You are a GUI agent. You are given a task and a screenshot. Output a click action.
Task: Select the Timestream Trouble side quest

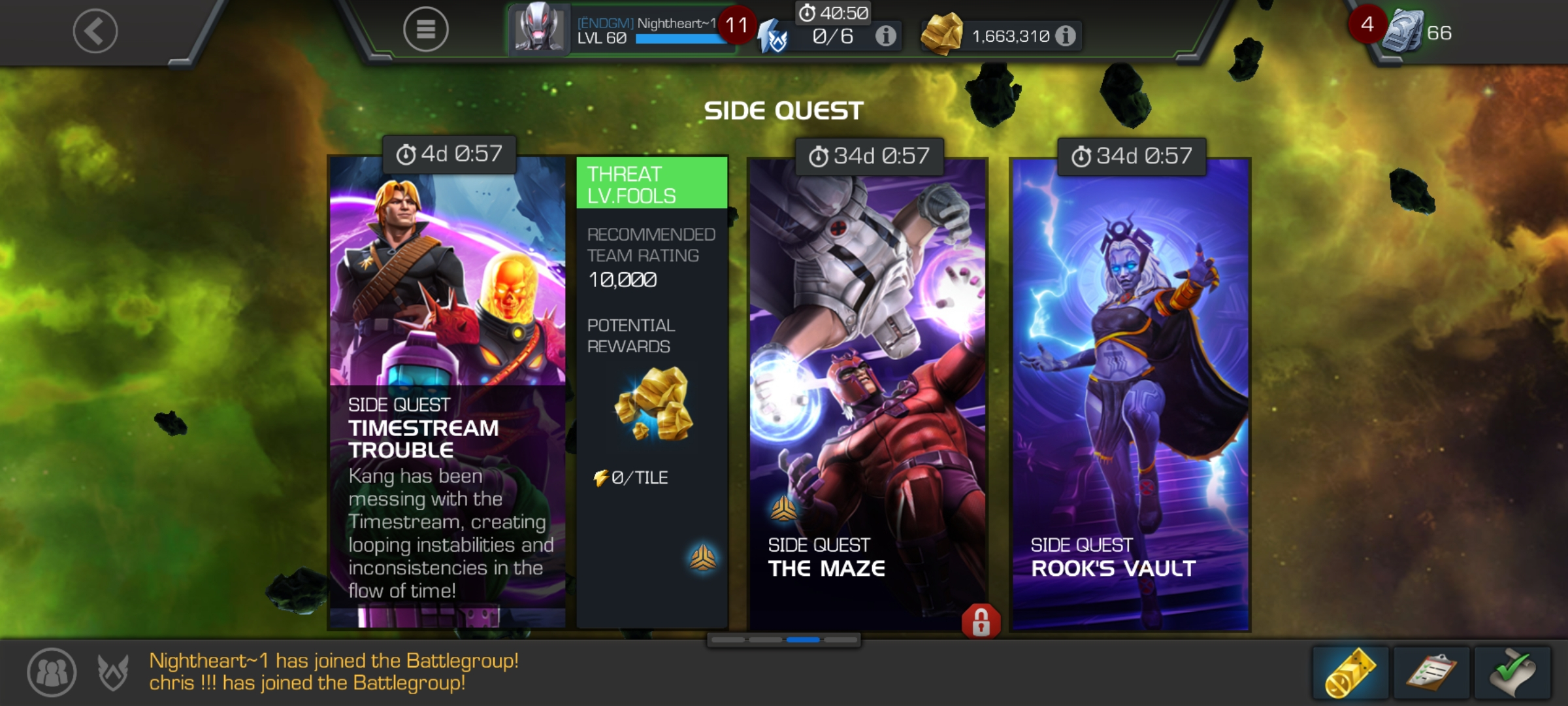click(448, 392)
